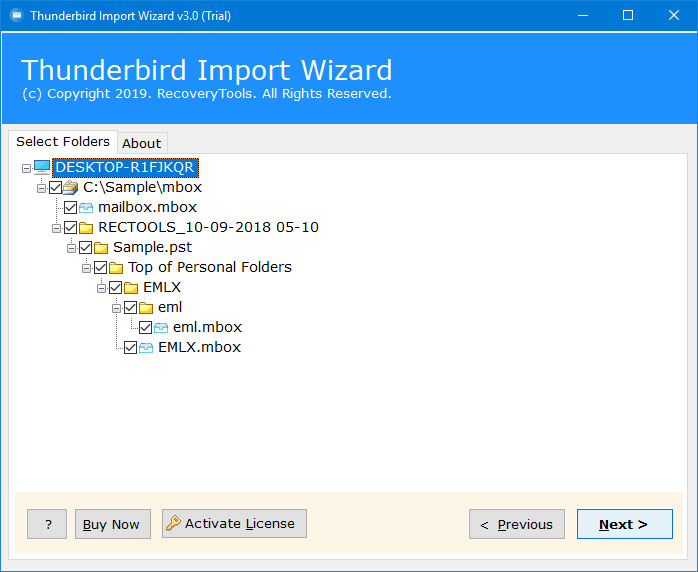The width and height of the screenshot is (698, 572).
Task: Collapse the Sample.pst tree node
Action: pyautogui.click(x=71, y=248)
